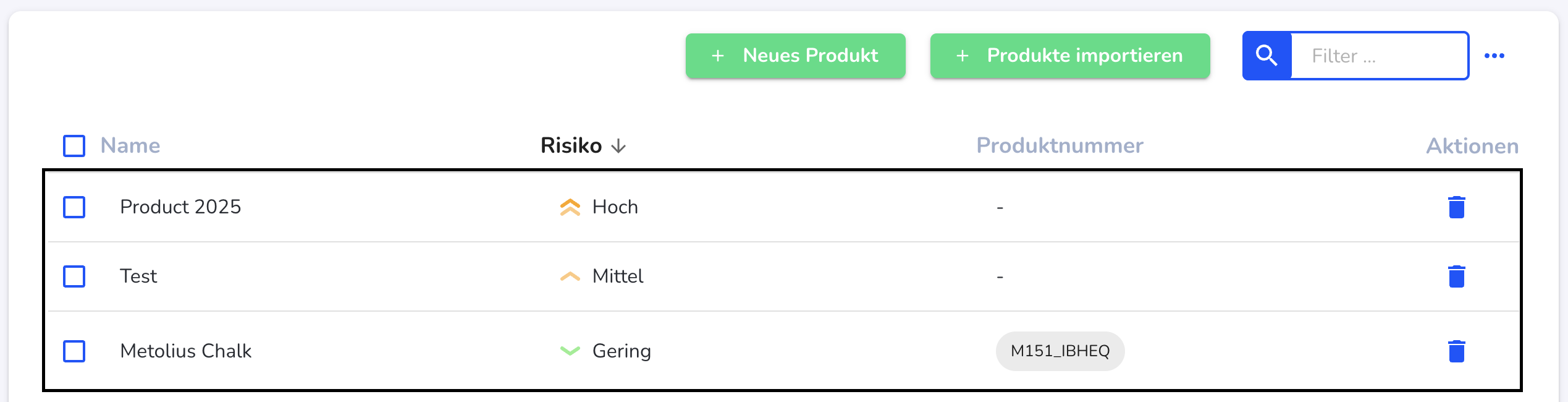Click the Produkte importieren button

[x=1069, y=56]
